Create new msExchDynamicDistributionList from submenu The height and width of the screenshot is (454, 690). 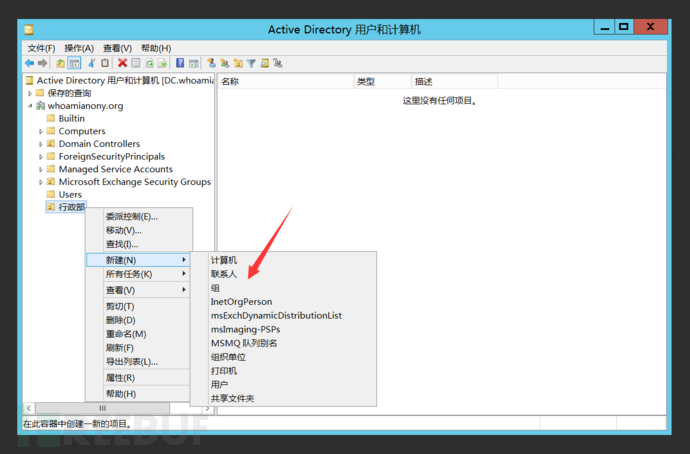(283, 315)
